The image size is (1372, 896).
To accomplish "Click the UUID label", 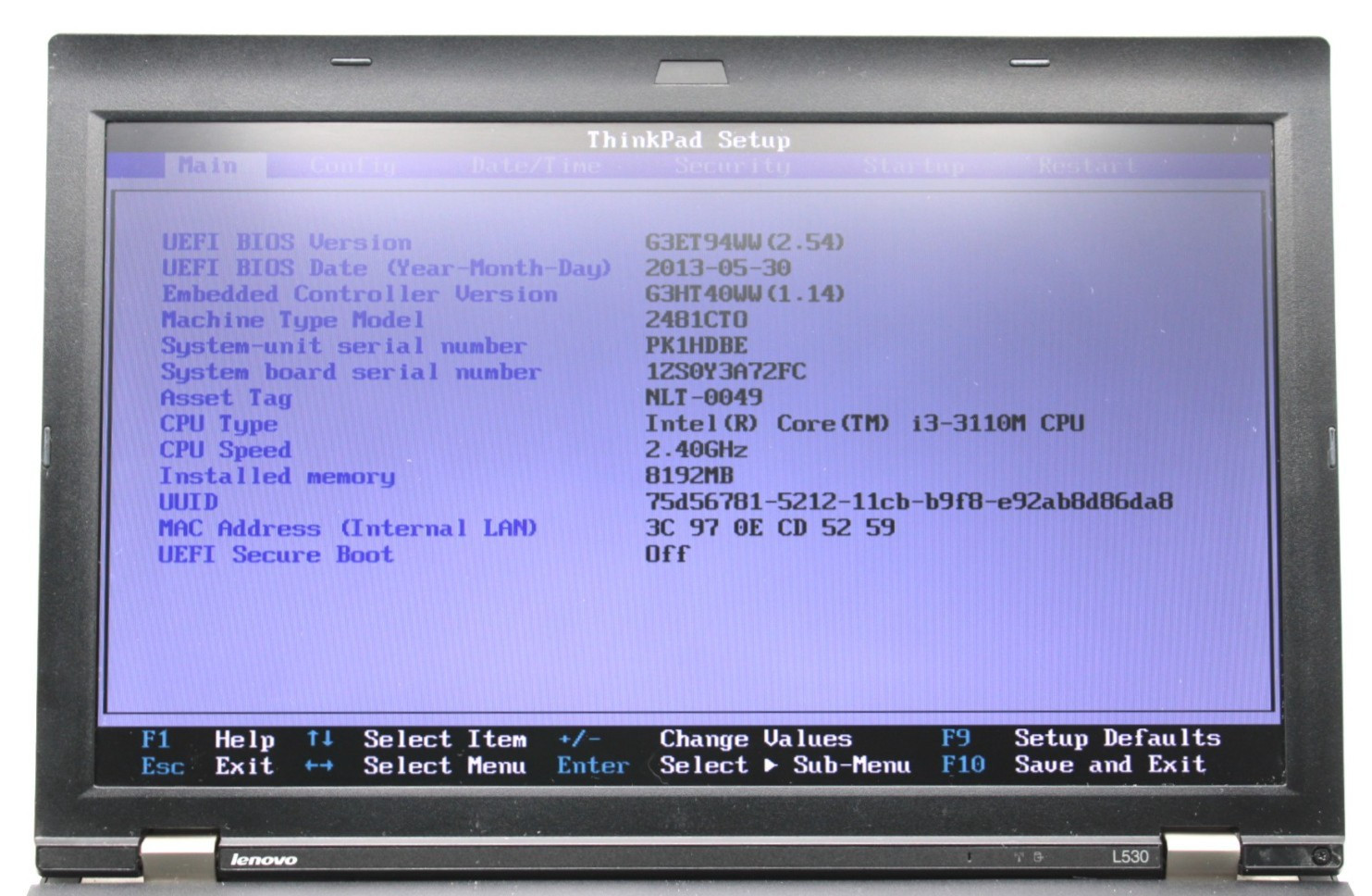I will (x=189, y=502).
